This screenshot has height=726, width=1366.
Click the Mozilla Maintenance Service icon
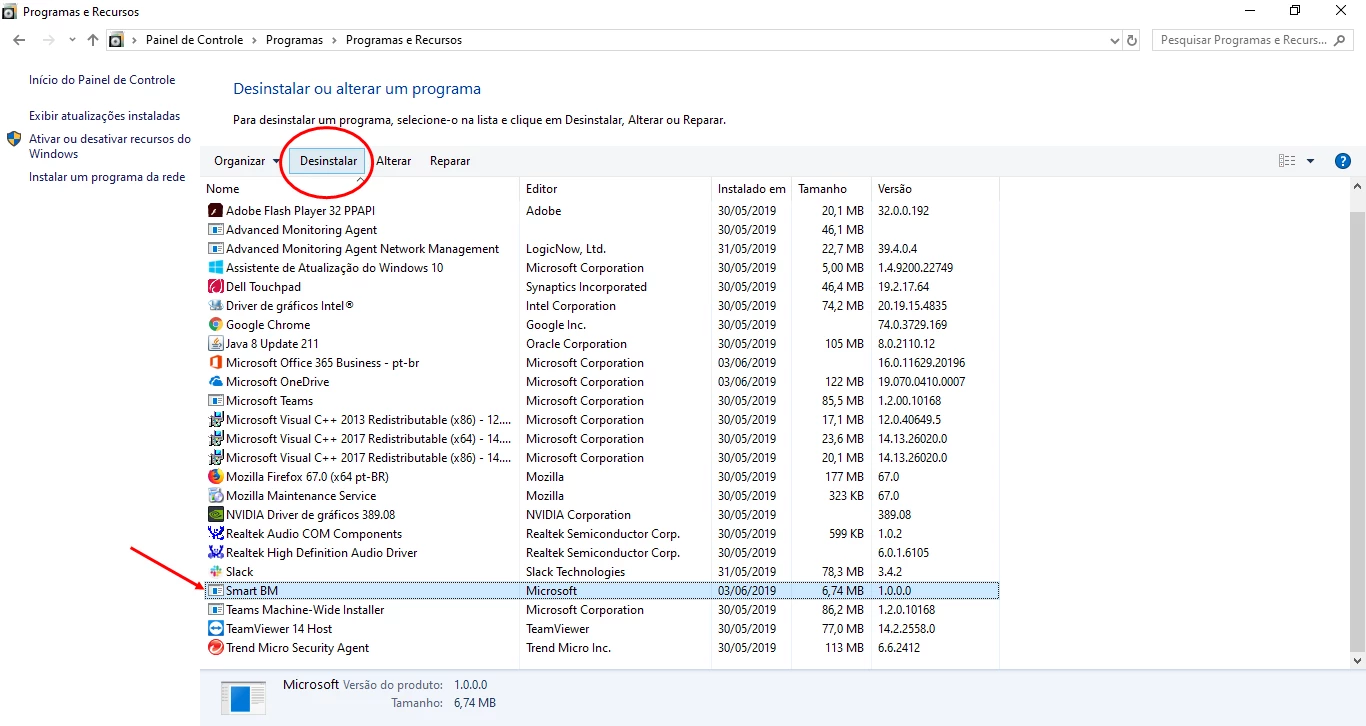(215, 496)
